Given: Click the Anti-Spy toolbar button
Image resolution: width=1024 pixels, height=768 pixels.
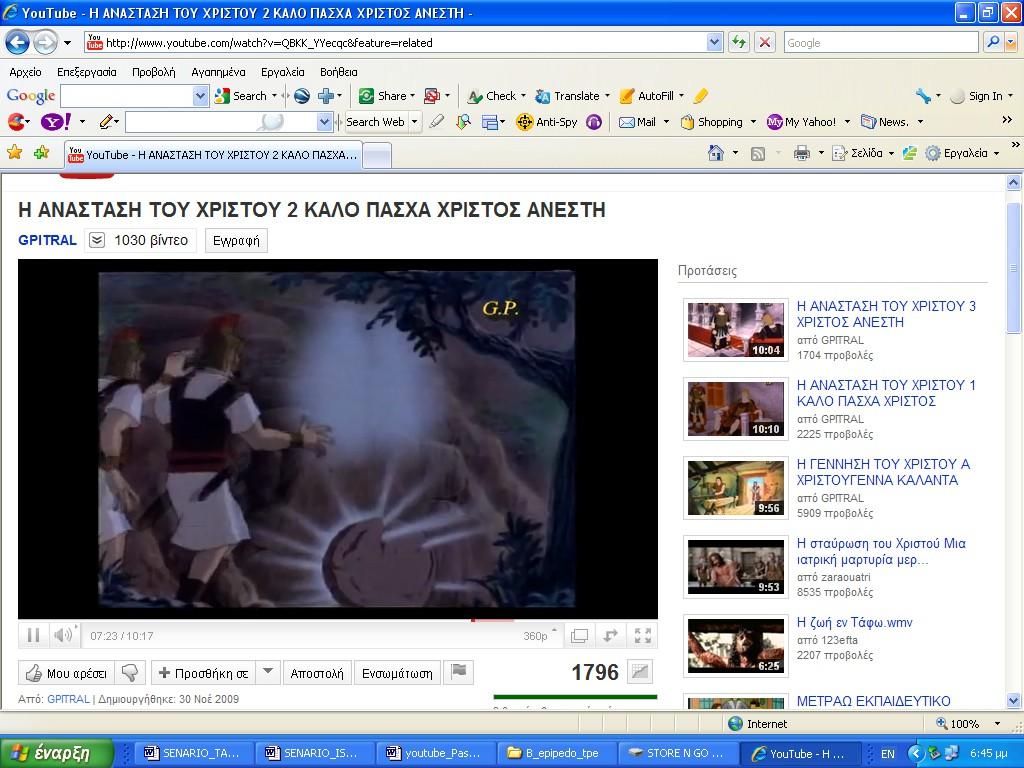Looking at the screenshot, I should (547, 122).
